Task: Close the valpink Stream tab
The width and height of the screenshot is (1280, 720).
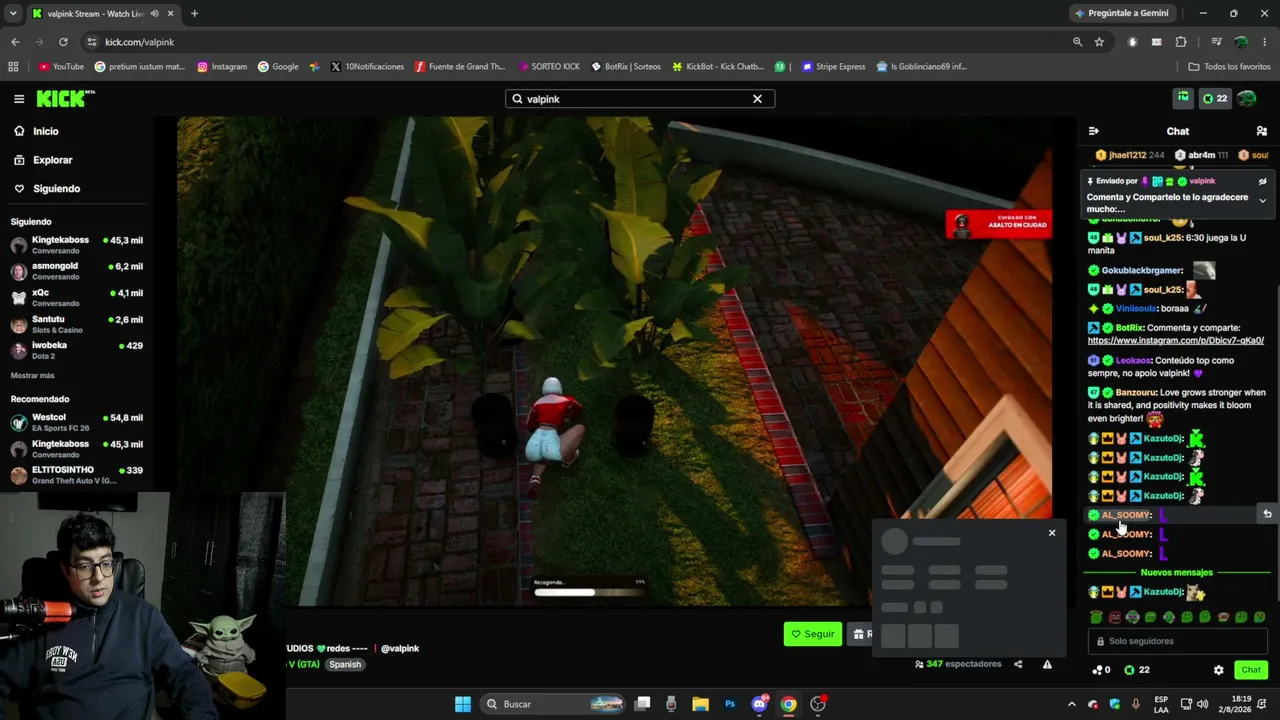Action: [170, 13]
